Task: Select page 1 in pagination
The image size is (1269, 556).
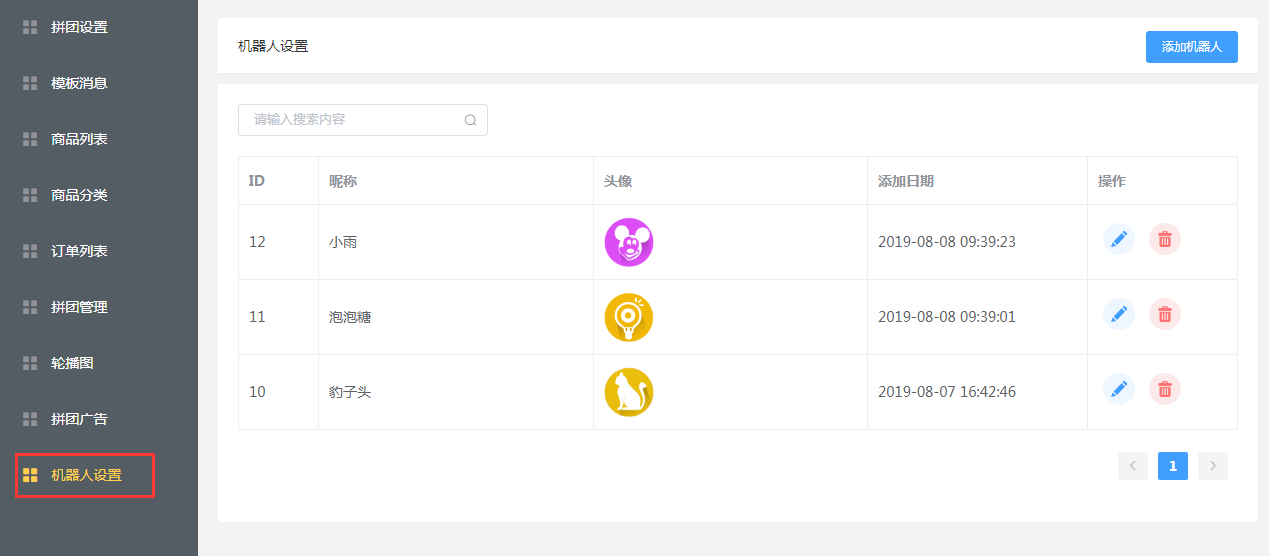Action: pyautogui.click(x=1173, y=466)
